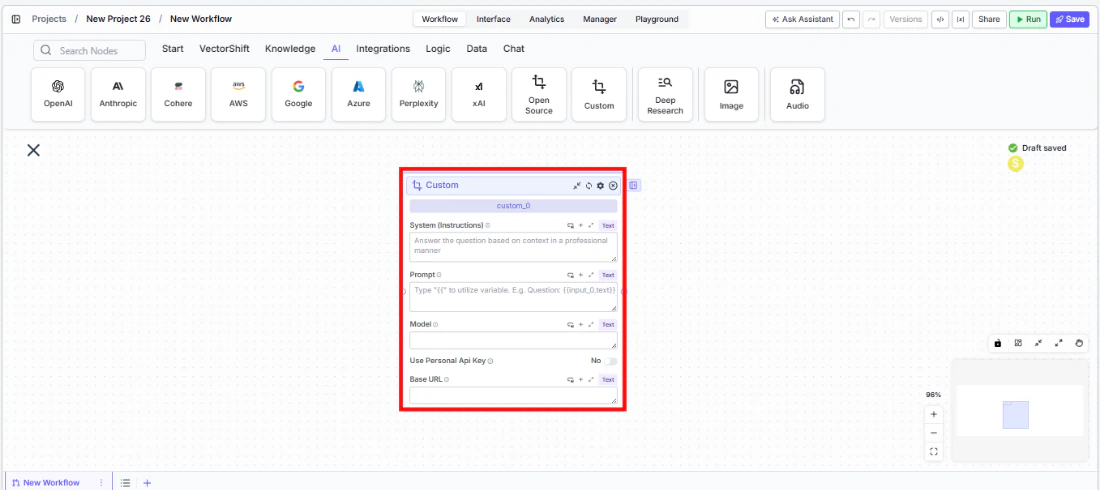Add an Azure node
Image resolution: width=1100 pixels, height=490 pixels.
358,94
